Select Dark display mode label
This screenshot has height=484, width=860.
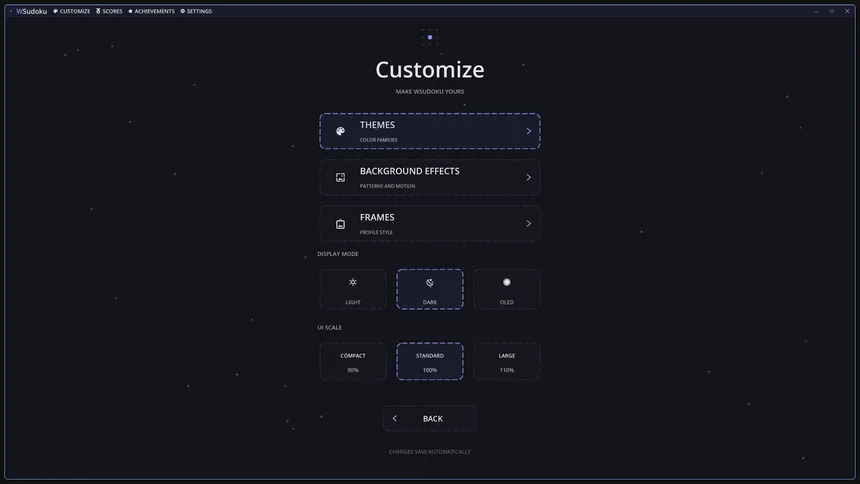429,302
